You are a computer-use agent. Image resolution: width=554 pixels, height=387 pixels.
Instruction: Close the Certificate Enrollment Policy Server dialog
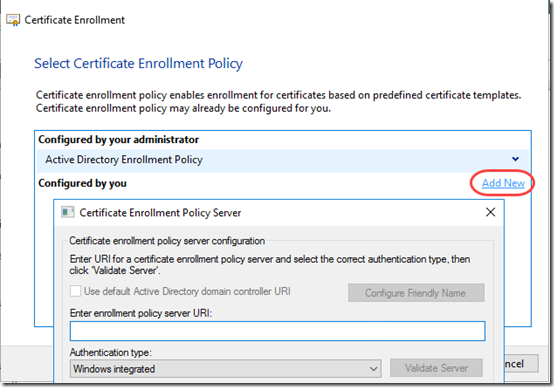tap(490, 212)
